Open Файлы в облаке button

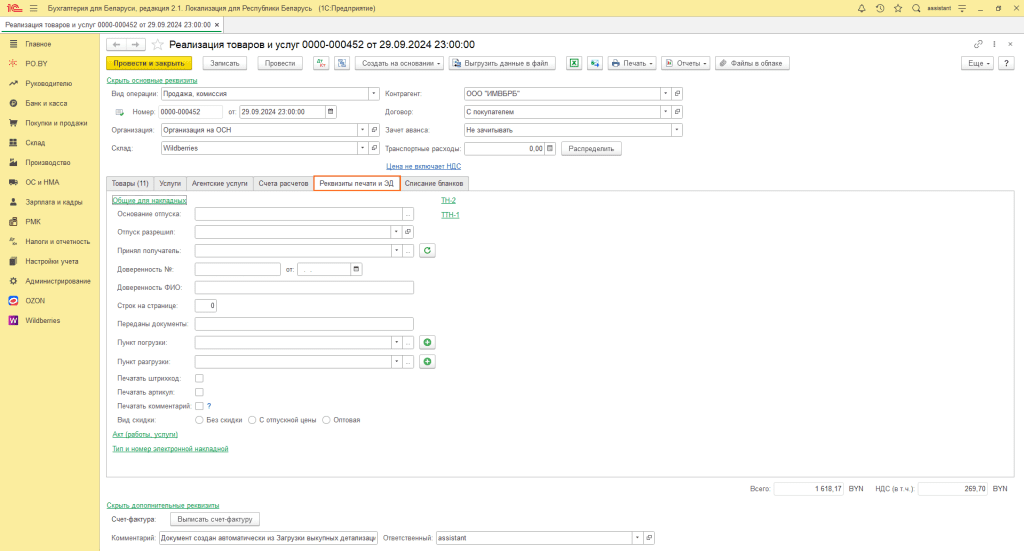[752, 63]
